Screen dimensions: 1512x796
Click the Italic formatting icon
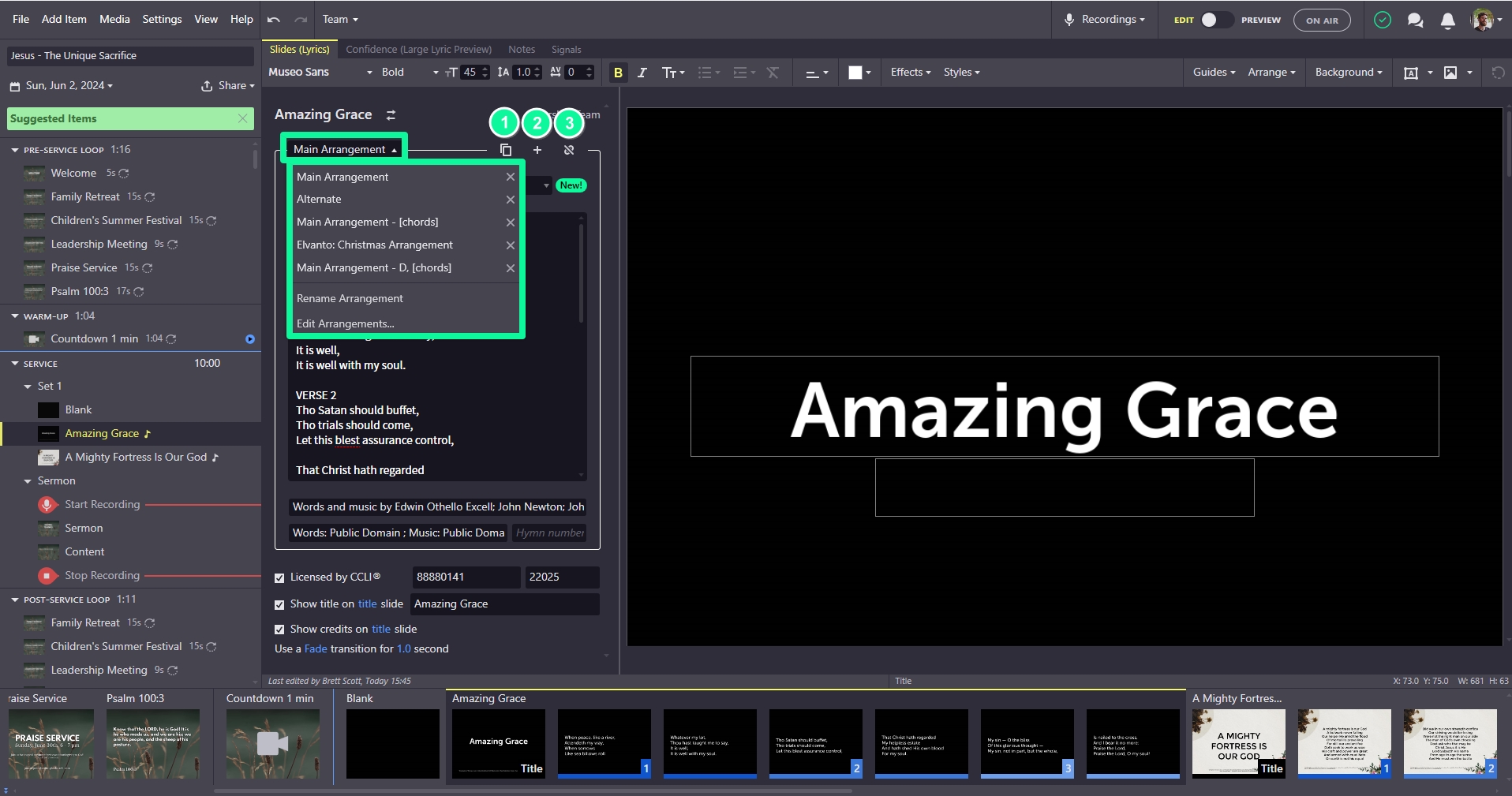pyautogui.click(x=642, y=73)
